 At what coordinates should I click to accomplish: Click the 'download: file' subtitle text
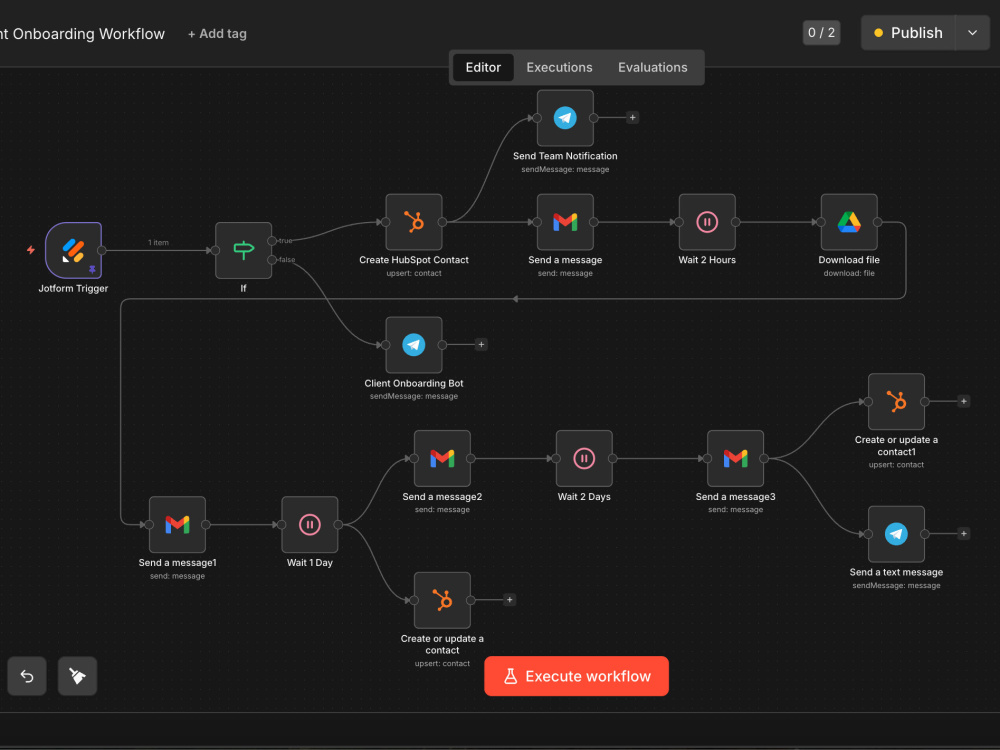(849, 273)
